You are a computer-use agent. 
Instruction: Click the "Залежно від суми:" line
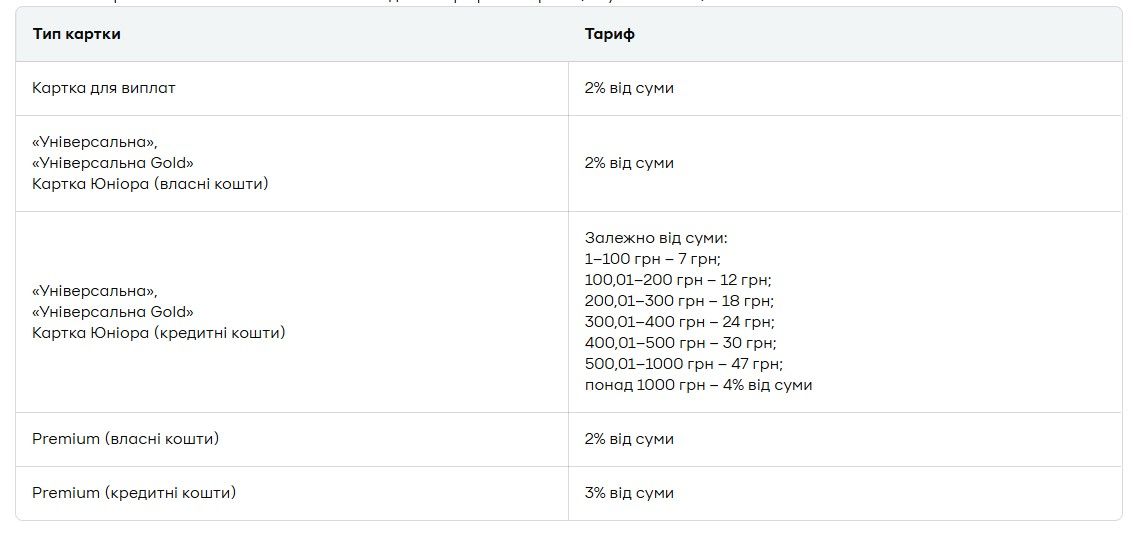point(656,238)
